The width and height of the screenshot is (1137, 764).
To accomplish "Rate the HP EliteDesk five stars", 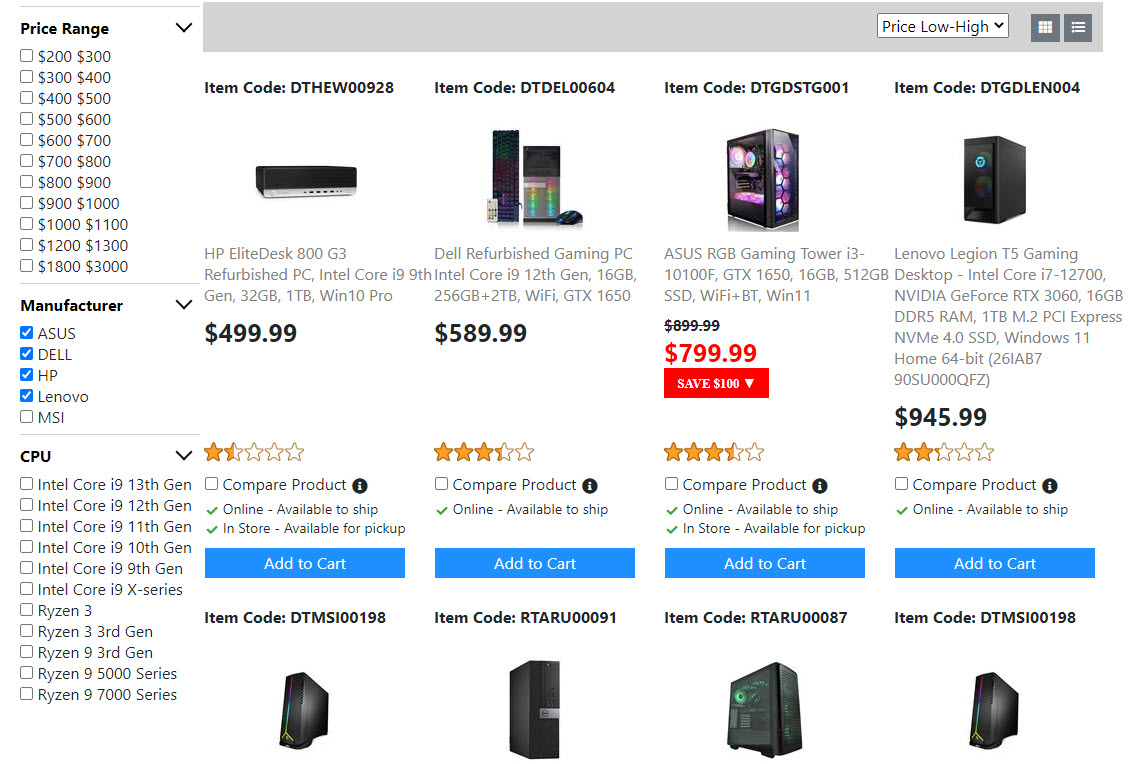I will [294, 453].
